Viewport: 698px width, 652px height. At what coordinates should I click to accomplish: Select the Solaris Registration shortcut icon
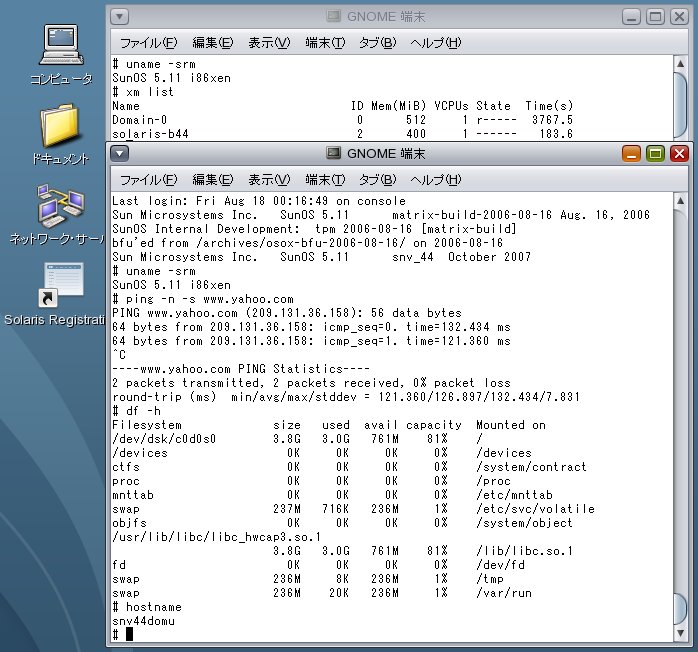point(56,285)
